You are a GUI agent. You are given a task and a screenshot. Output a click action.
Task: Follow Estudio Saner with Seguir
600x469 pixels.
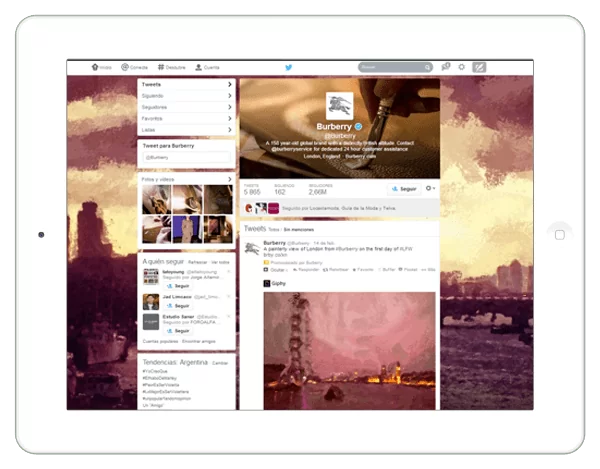coord(178,331)
